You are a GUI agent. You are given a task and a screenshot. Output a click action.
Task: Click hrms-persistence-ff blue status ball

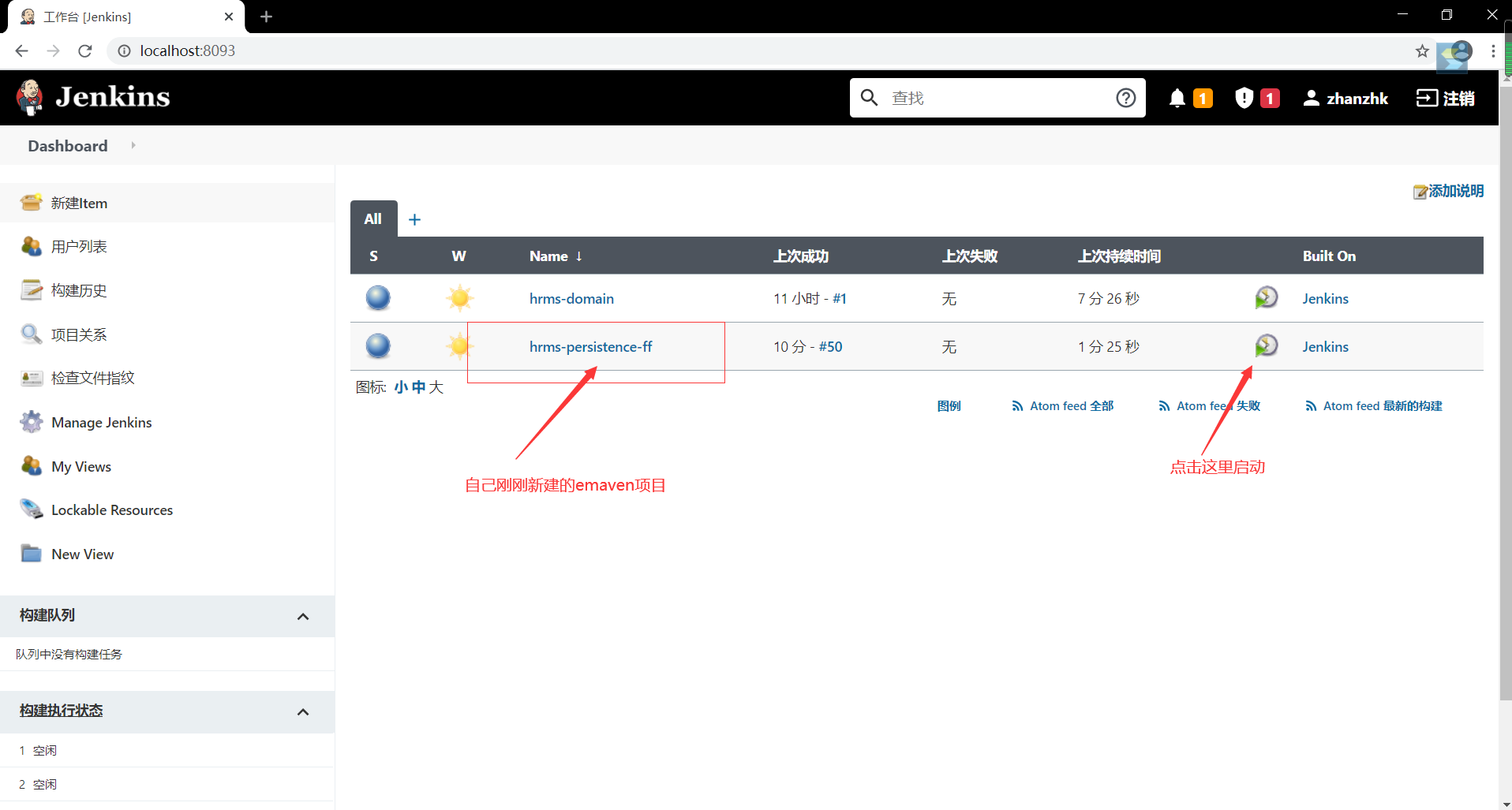[378, 346]
